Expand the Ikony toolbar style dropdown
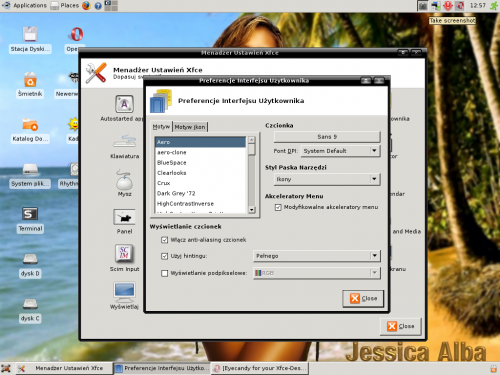This screenshot has height=375, width=500. pos(327,179)
